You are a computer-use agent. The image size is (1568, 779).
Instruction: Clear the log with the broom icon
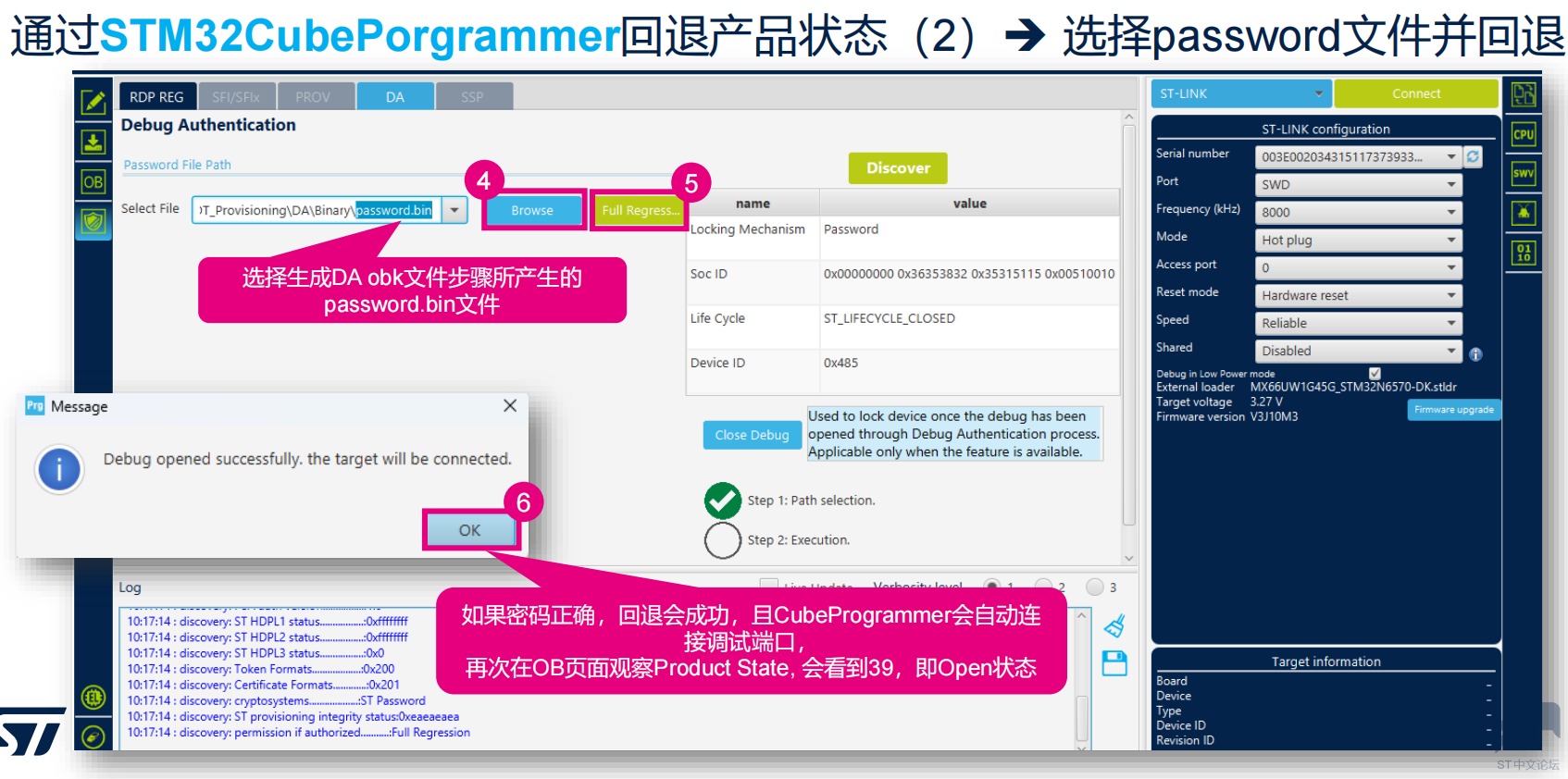(1114, 626)
